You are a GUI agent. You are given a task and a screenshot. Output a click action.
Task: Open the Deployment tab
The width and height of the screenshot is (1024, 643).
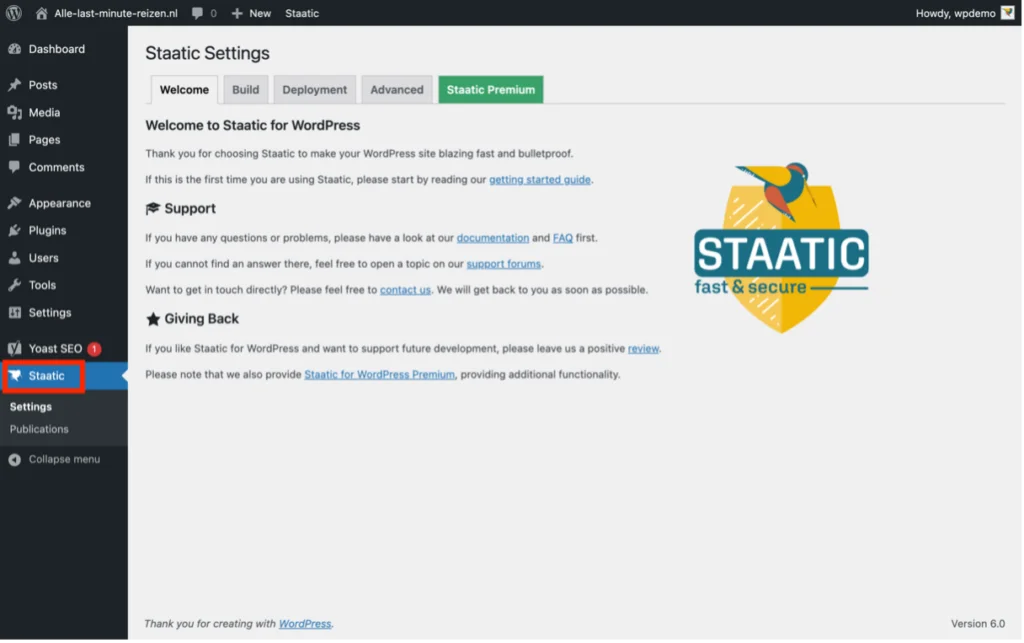coord(314,89)
